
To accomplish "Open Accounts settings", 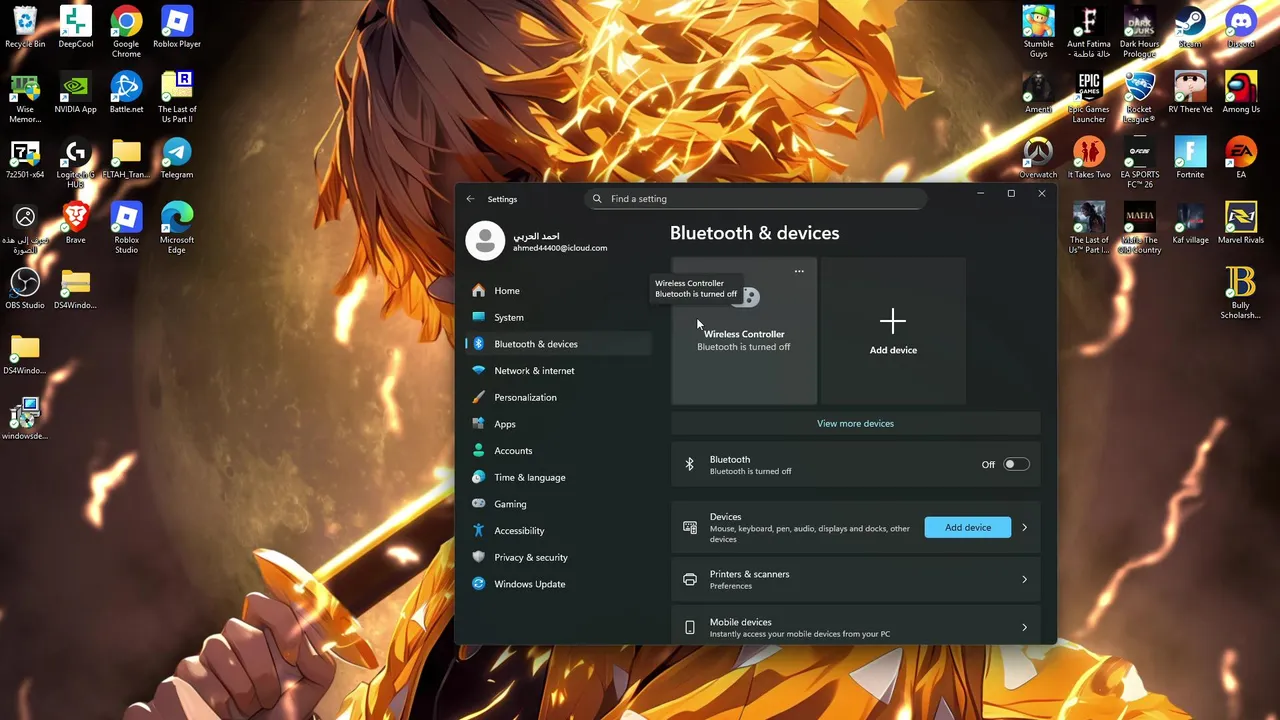I will coord(558,451).
